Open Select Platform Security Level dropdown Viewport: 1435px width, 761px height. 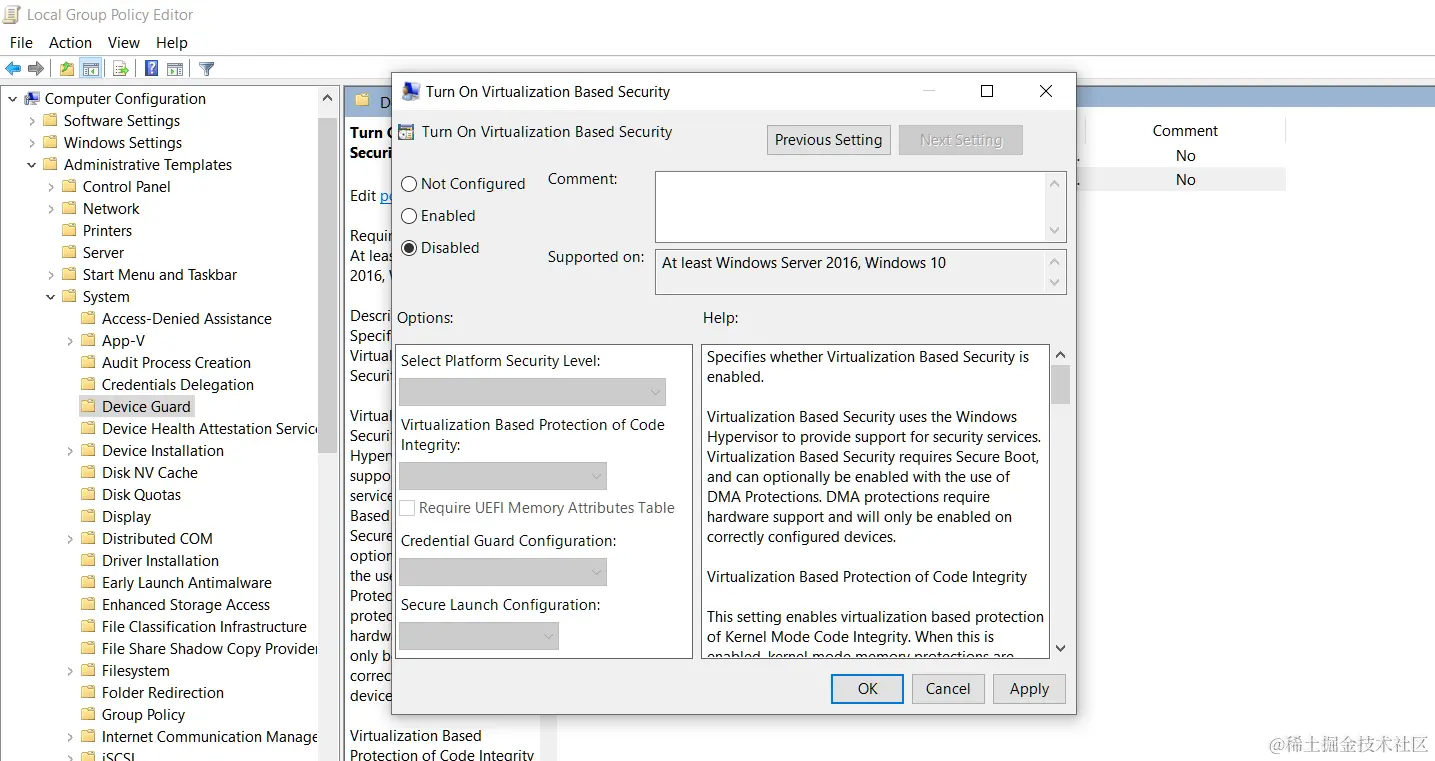point(532,392)
